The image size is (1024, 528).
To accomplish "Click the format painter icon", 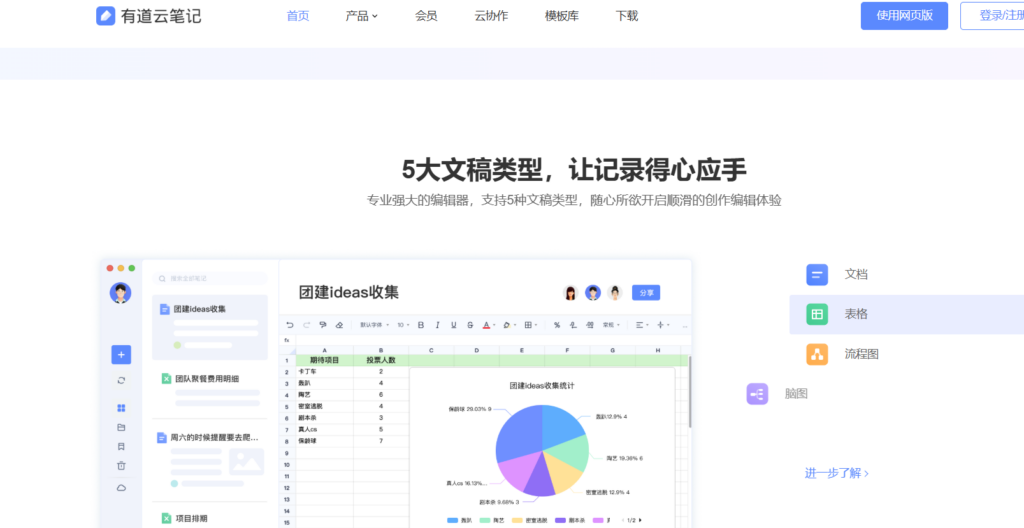I will pyautogui.click(x=323, y=325).
